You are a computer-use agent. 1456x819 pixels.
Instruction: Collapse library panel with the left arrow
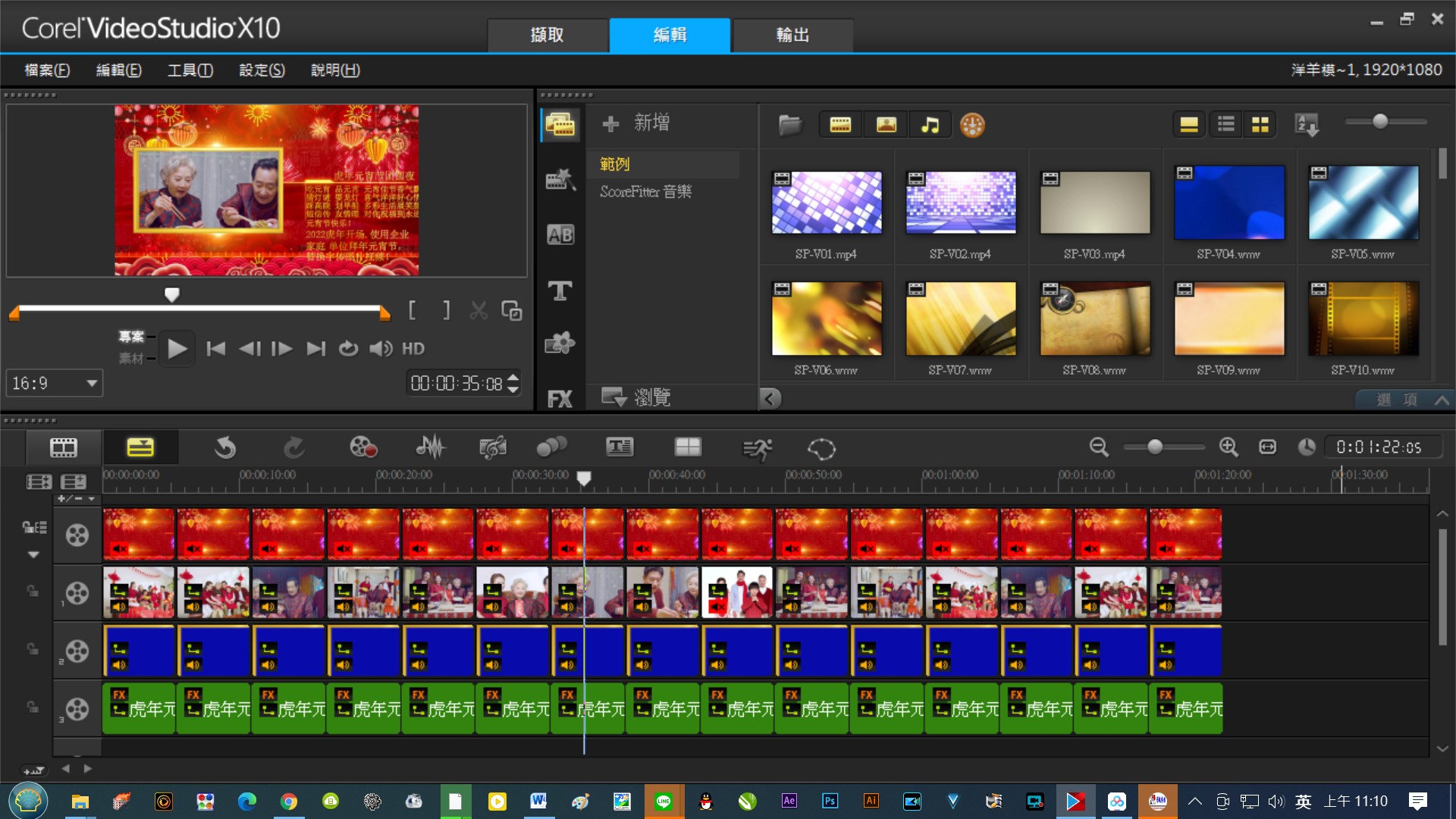click(x=770, y=399)
